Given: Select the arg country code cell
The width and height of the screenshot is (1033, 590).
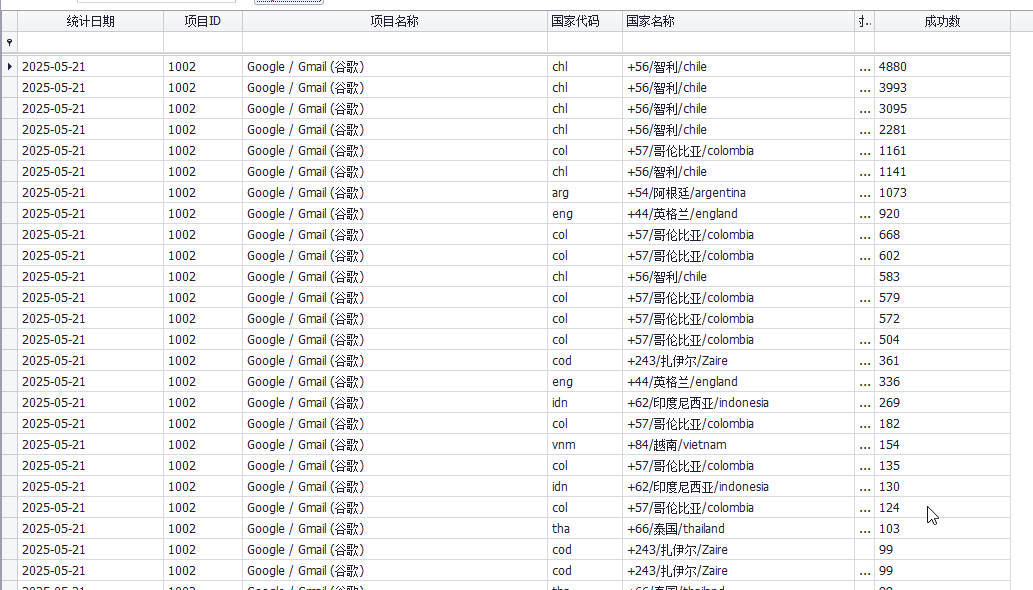Looking at the screenshot, I should point(585,193).
